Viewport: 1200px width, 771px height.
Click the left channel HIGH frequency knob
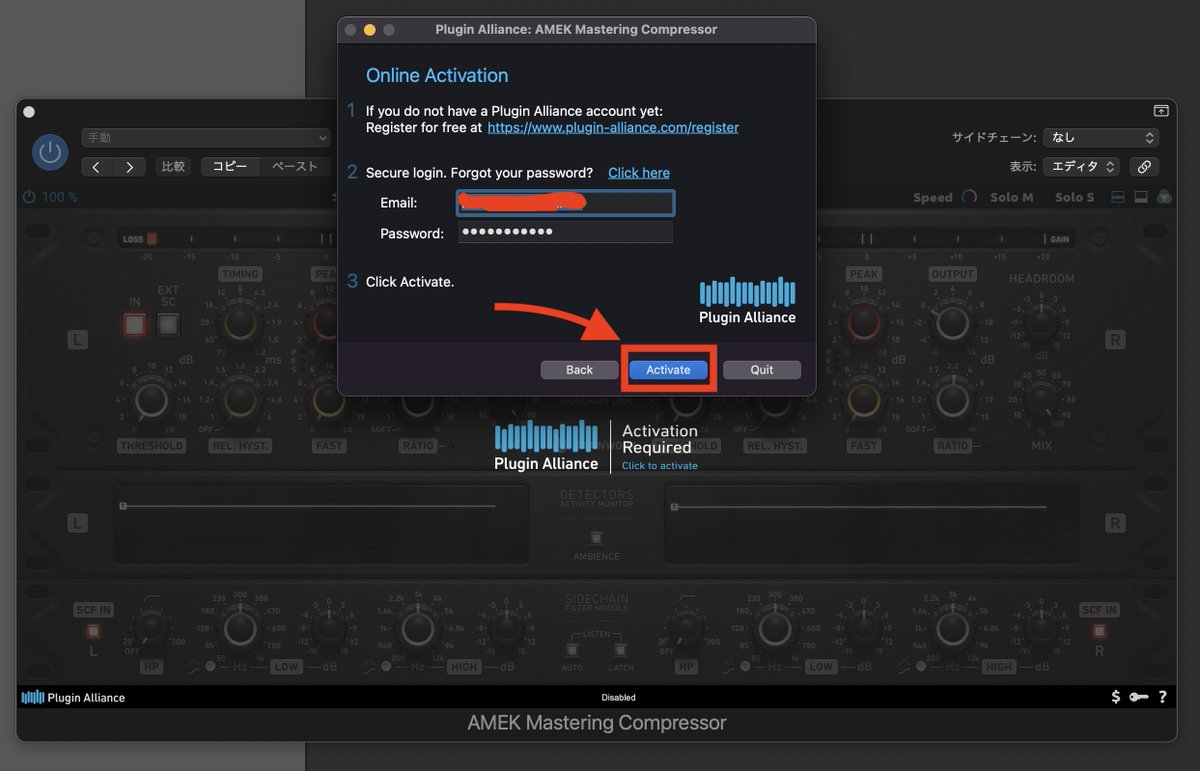[417, 629]
